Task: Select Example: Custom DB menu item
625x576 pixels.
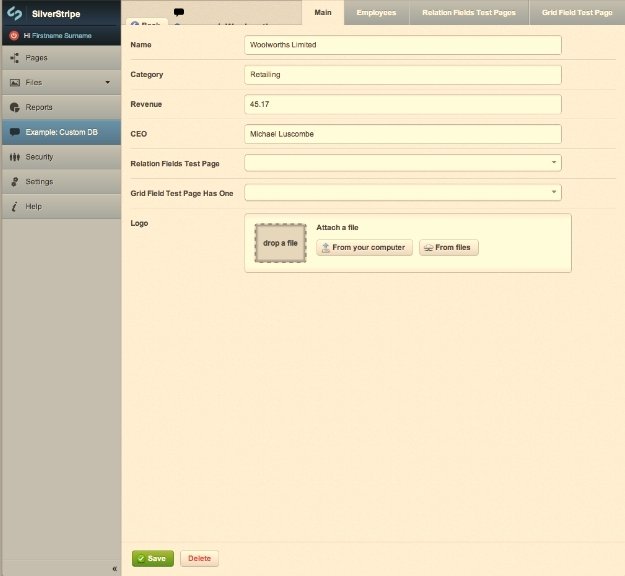Action: pyautogui.click(x=61, y=132)
